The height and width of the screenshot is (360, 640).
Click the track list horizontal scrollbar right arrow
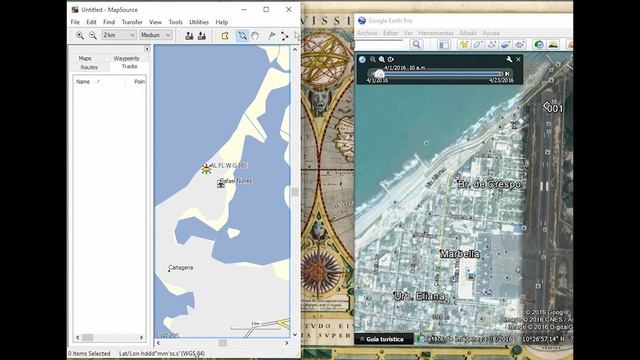141,338
